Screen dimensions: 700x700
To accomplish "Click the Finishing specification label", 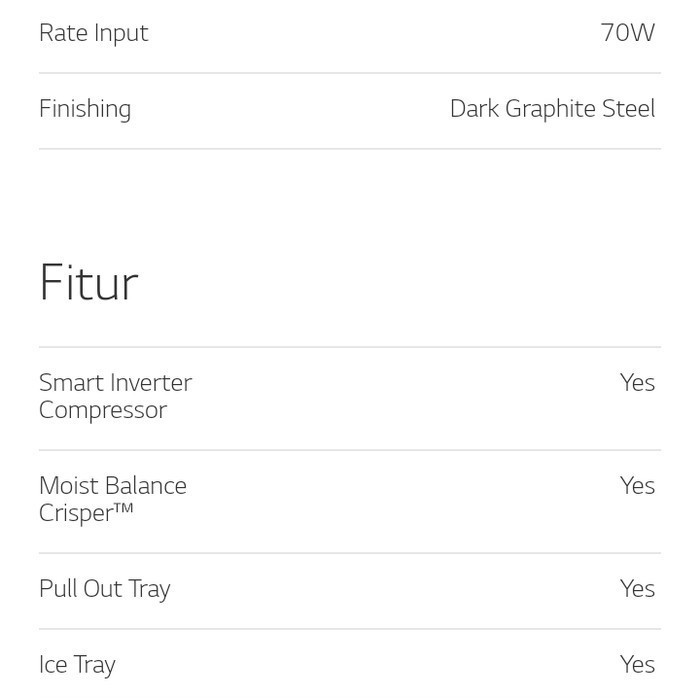I will (x=85, y=109).
